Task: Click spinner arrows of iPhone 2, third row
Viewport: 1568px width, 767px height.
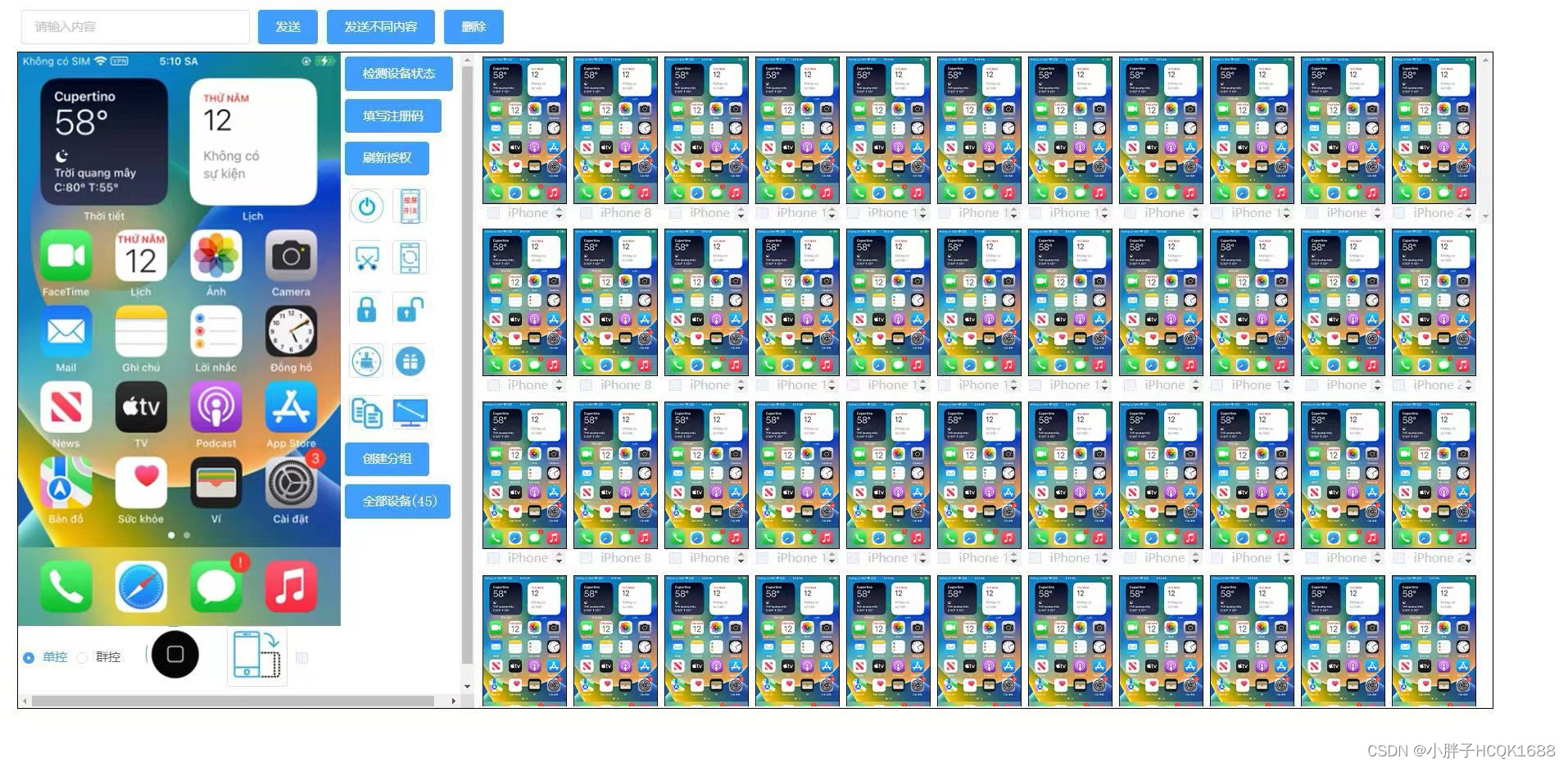Action: (x=1468, y=558)
